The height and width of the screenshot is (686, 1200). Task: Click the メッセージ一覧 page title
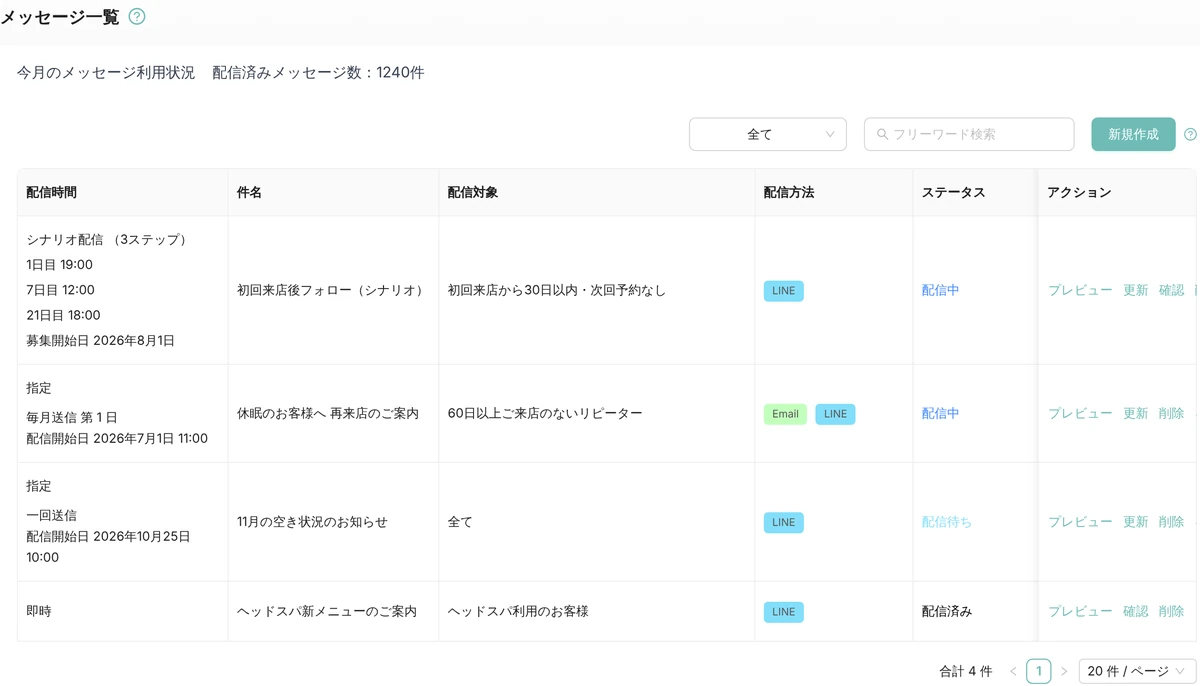(60, 16)
